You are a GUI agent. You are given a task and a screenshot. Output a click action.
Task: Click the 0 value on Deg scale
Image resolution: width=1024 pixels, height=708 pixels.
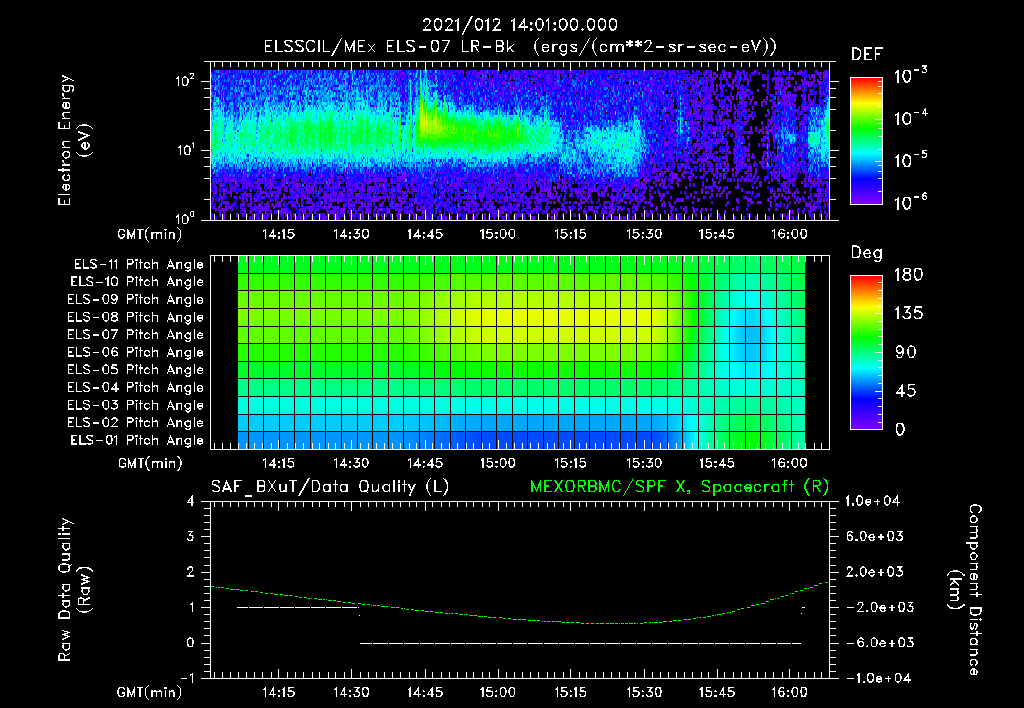900,430
